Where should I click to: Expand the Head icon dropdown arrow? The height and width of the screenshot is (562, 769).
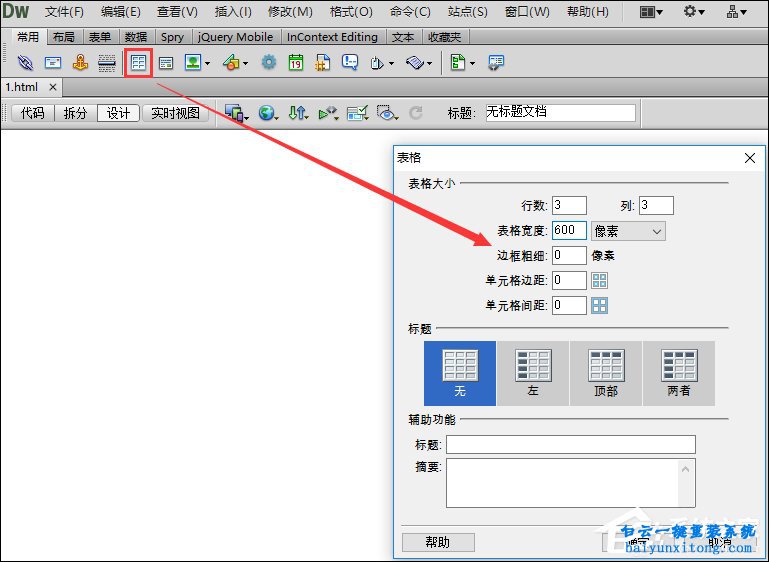pyautogui.click(x=391, y=63)
